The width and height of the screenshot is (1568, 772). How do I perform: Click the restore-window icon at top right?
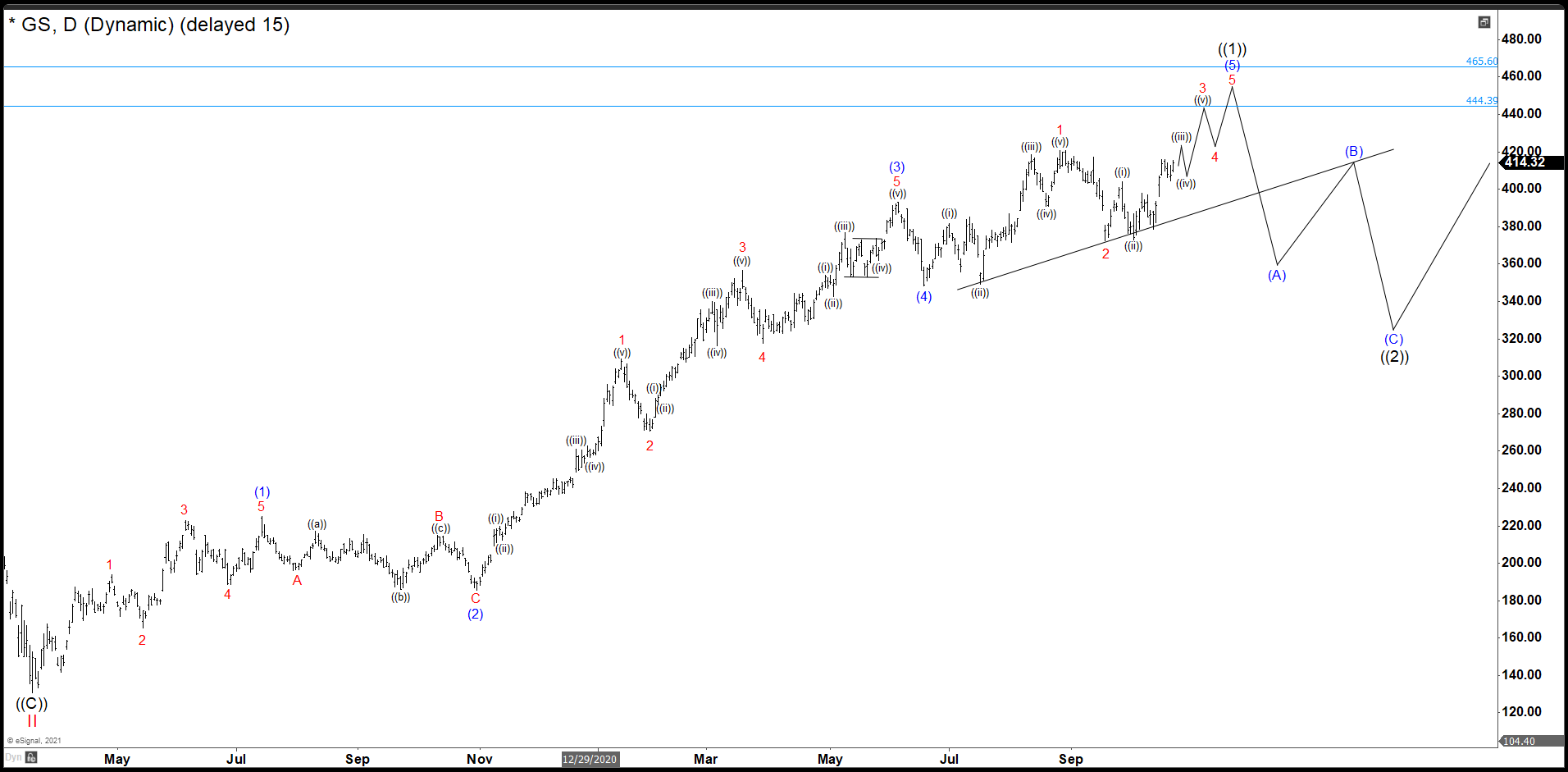tap(1484, 22)
